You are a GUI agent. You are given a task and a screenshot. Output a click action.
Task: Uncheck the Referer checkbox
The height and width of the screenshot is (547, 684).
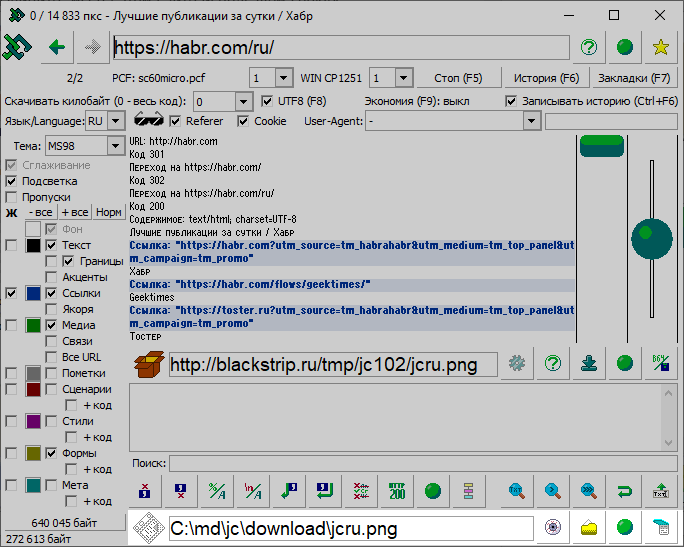click(175, 121)
